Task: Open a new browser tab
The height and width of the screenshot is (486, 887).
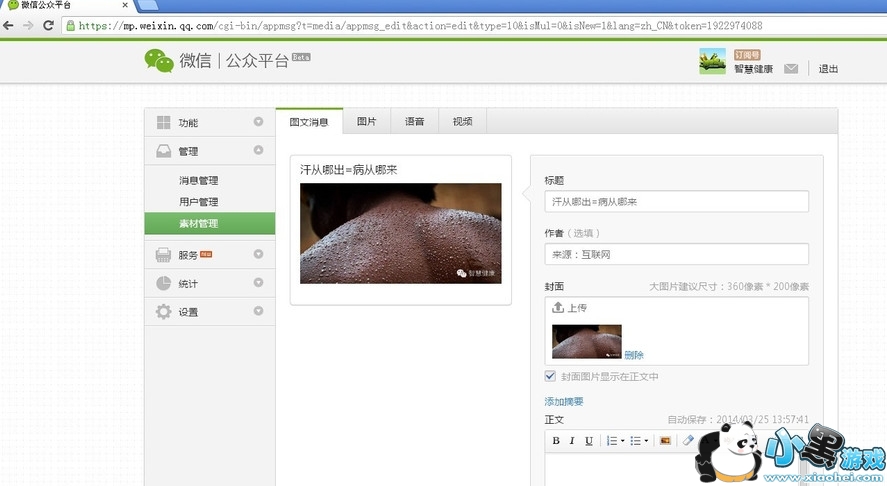Action: pos(148,5)
